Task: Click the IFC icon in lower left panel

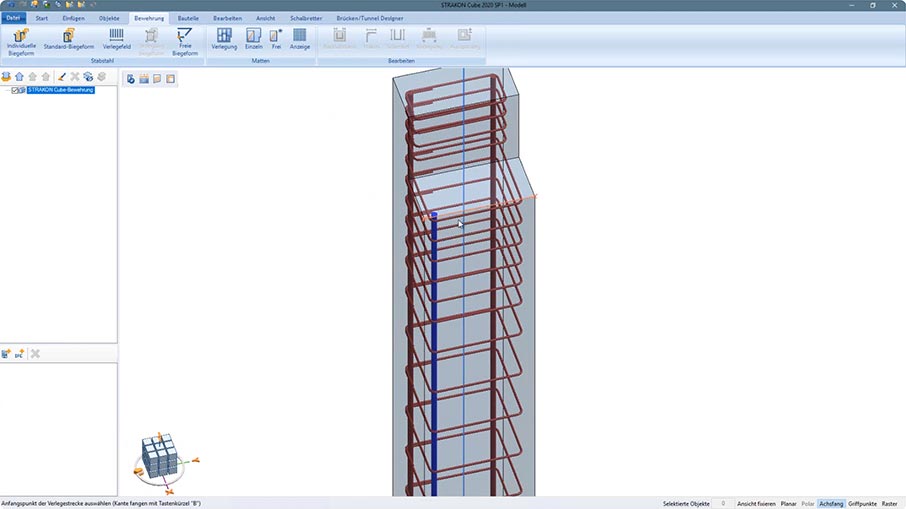Action: point(20,354)
